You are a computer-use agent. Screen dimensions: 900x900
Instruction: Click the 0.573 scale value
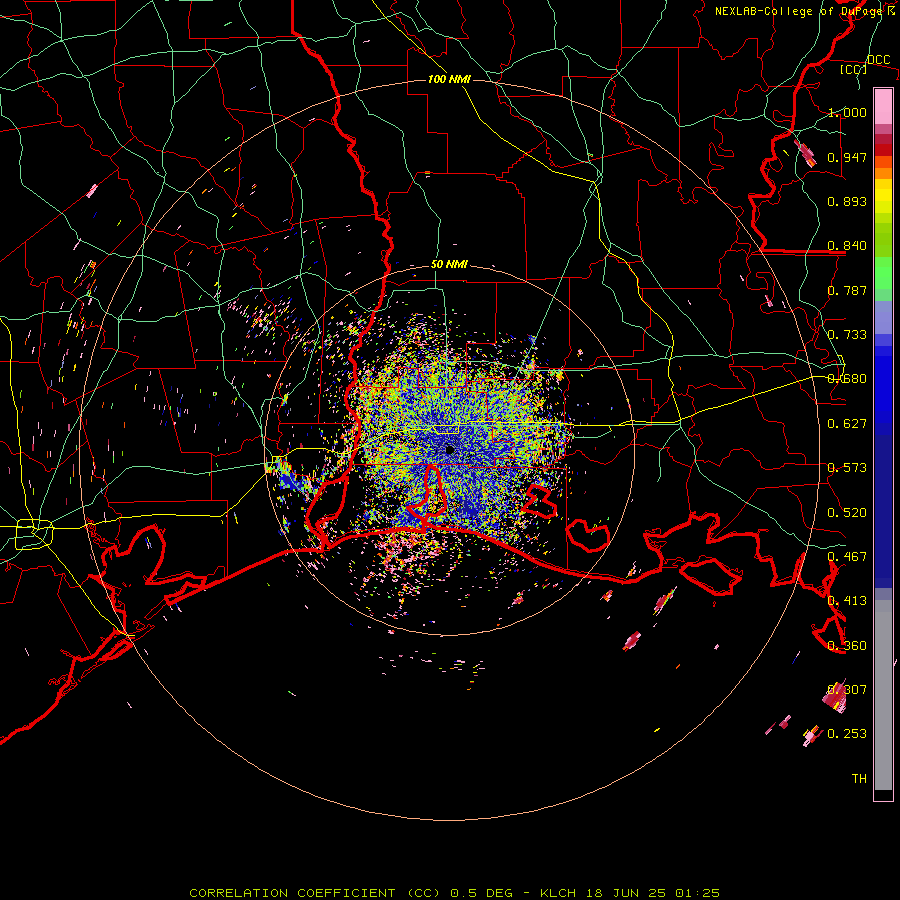click(x=847, y=468)
